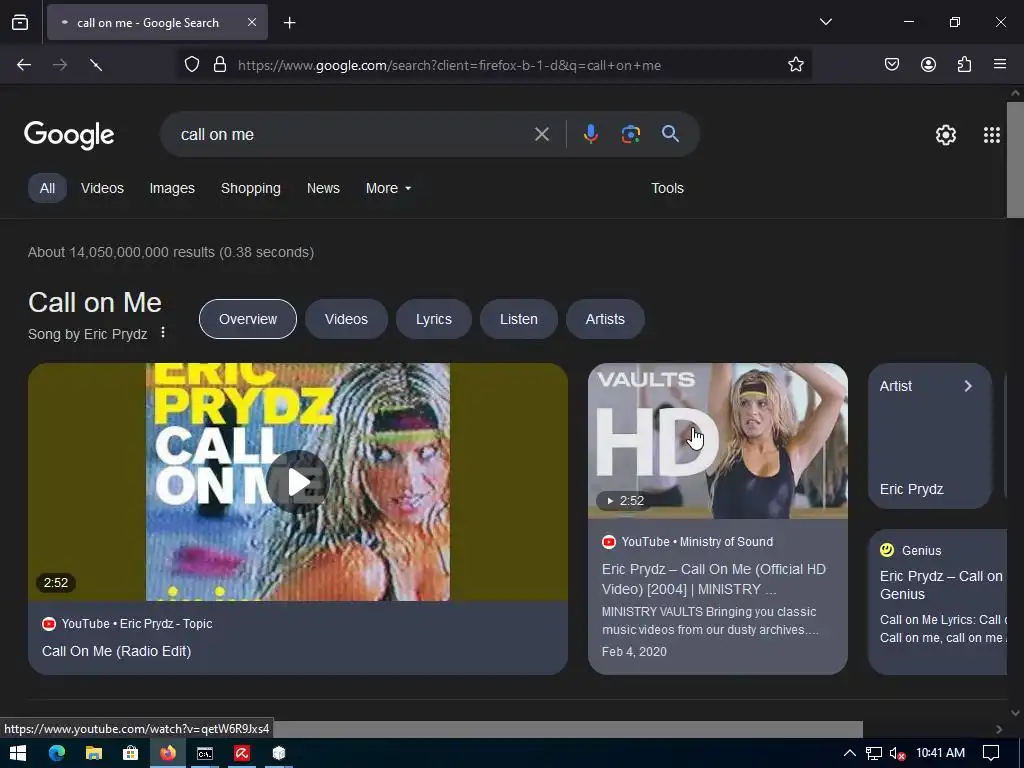The image size is (1024, 768).
Task: Open File Explorer from taskbar
Action: pyautogui.click(x=93, y=753)
